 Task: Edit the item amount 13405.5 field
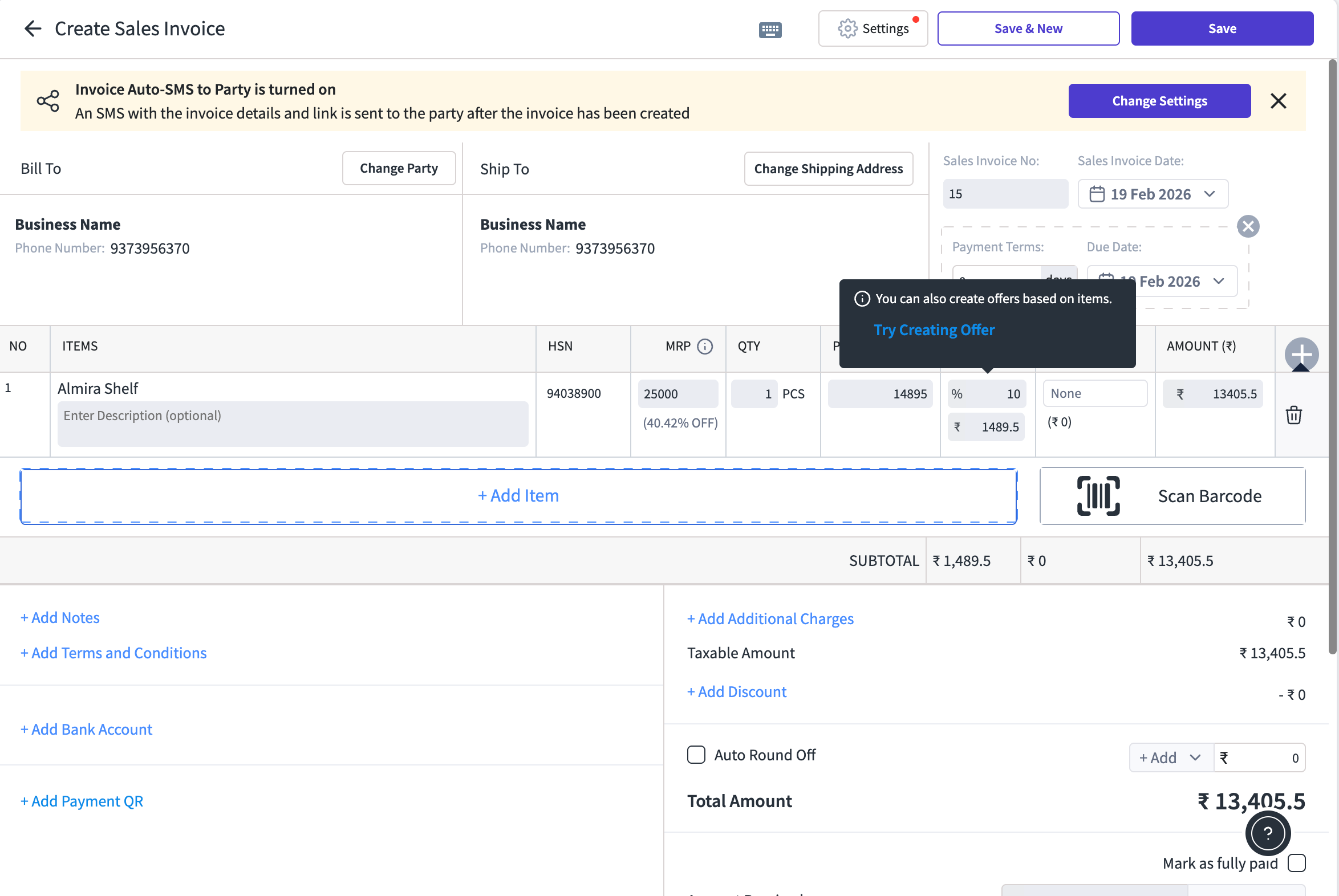pos(1212,394)
